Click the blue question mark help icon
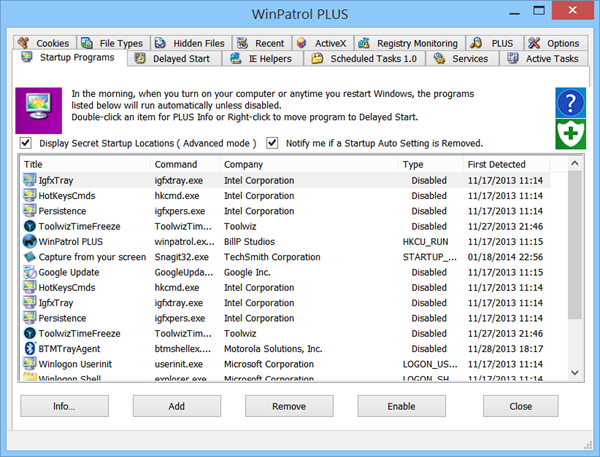600x457 pixels. click(570, 103)
